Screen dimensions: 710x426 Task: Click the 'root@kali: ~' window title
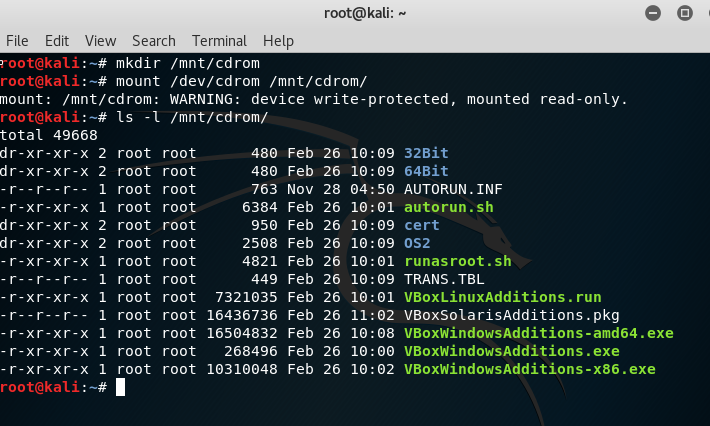[365, 13]
